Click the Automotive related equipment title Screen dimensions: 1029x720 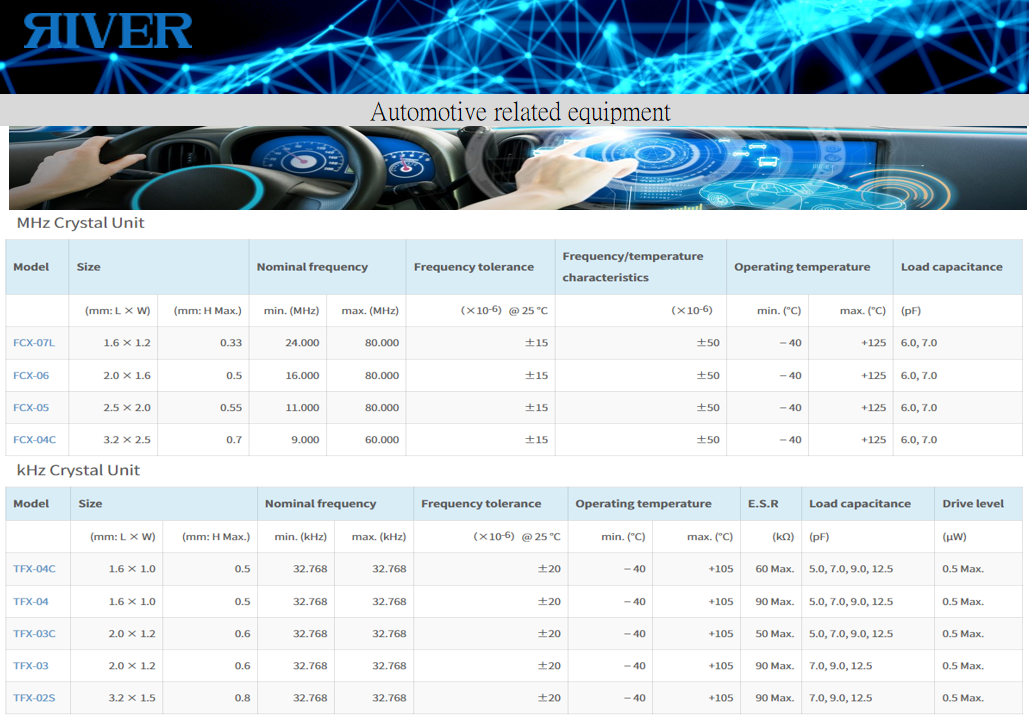[x=520, y=111]
